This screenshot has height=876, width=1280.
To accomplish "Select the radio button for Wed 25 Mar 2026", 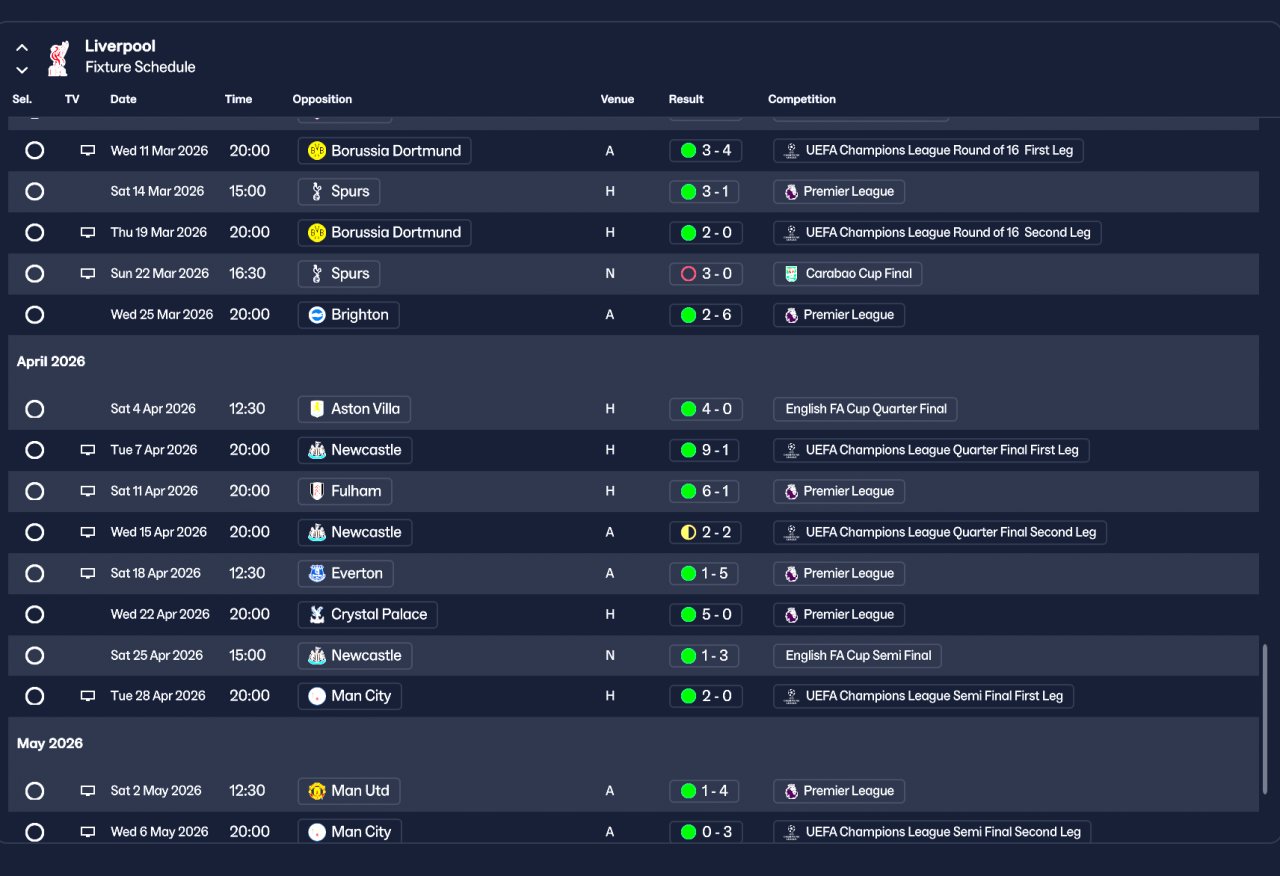I will pos(35,315).
